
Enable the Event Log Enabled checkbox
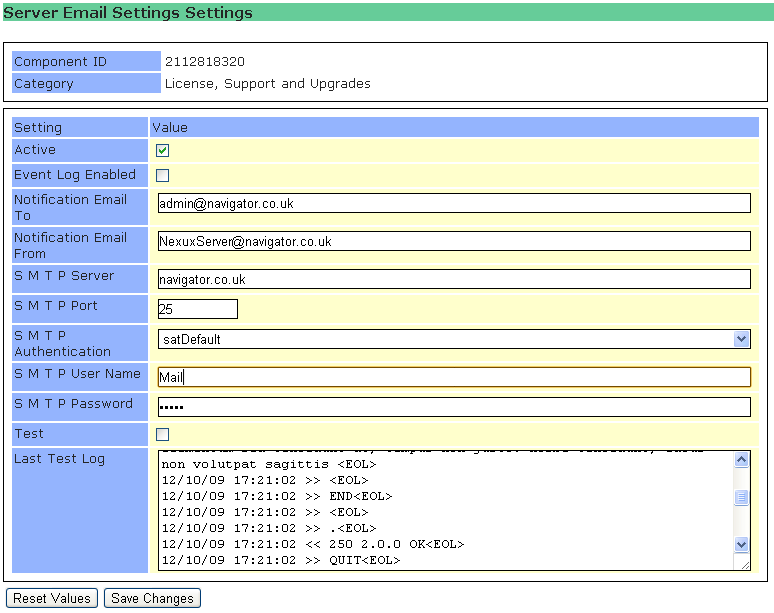coord(163,175)
